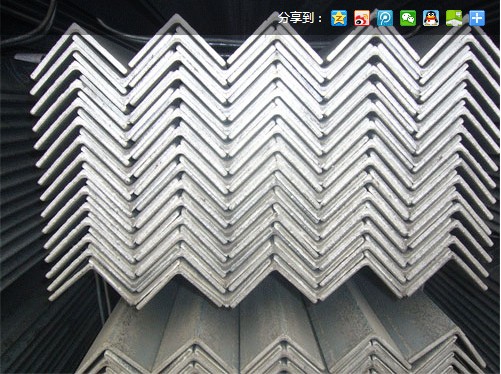The image size is (501, 374).
Task: Share to Tencent Weibo icon
Action: click(385, 18)
